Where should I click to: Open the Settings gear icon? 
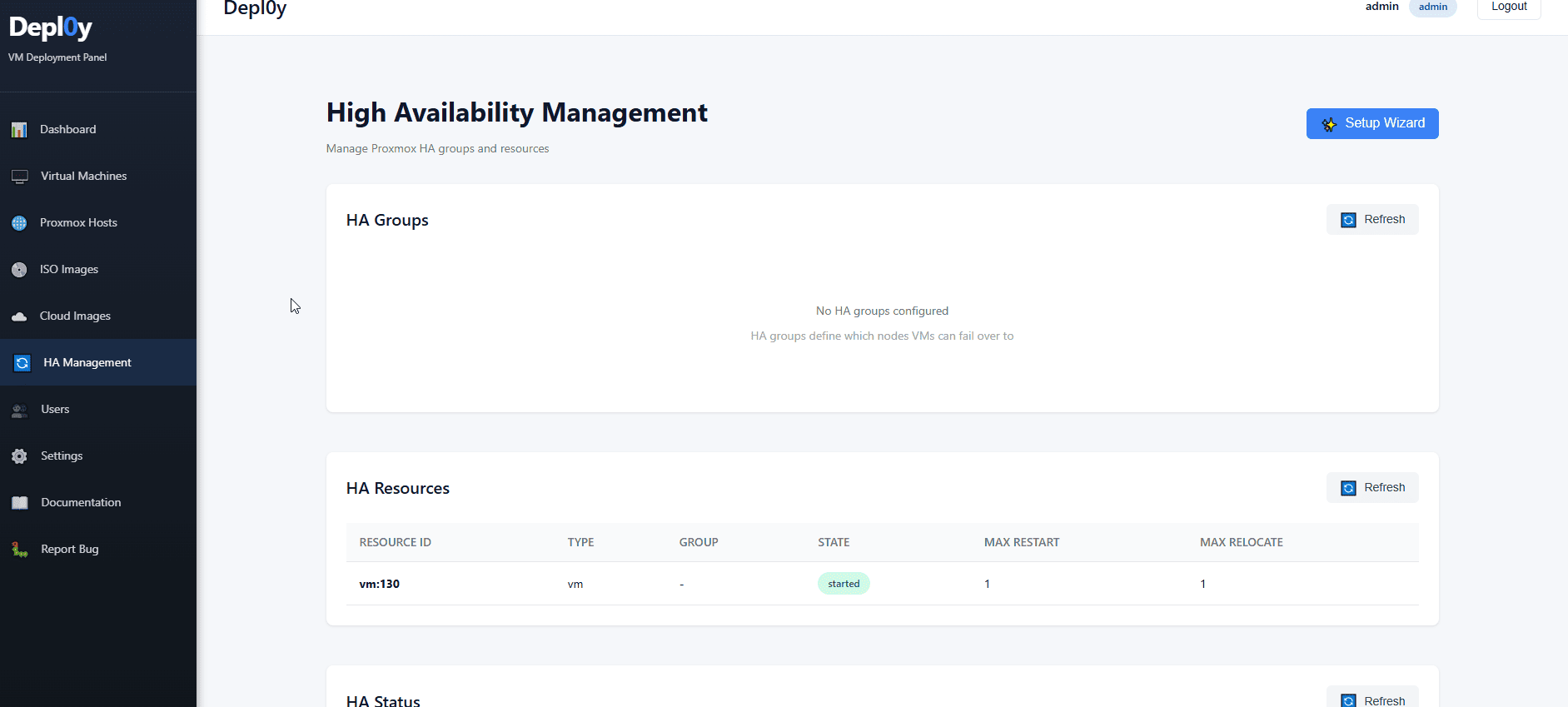pyautogui.click(x=20, y=456)
